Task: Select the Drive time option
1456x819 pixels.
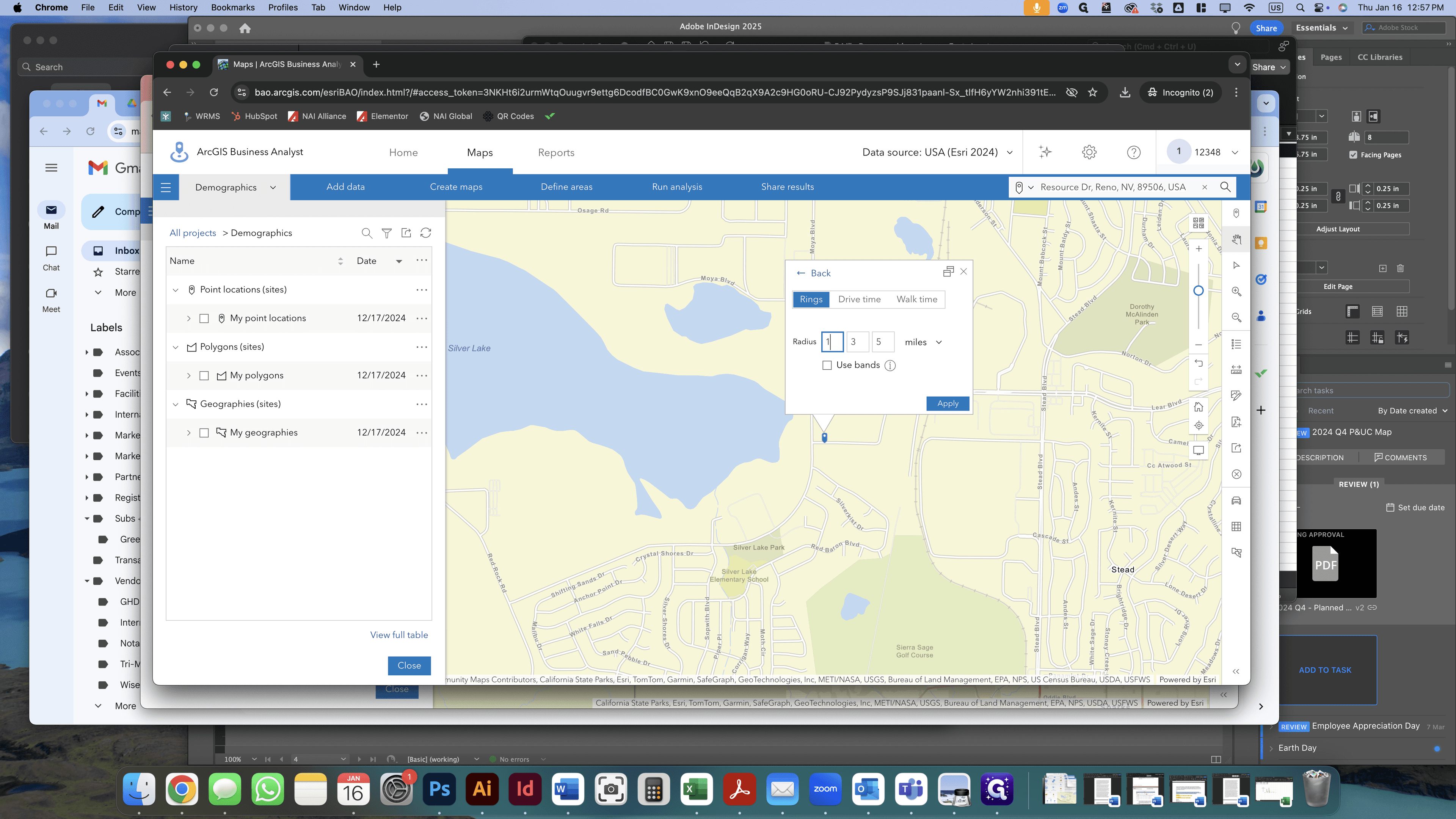Action: [859, 299]
